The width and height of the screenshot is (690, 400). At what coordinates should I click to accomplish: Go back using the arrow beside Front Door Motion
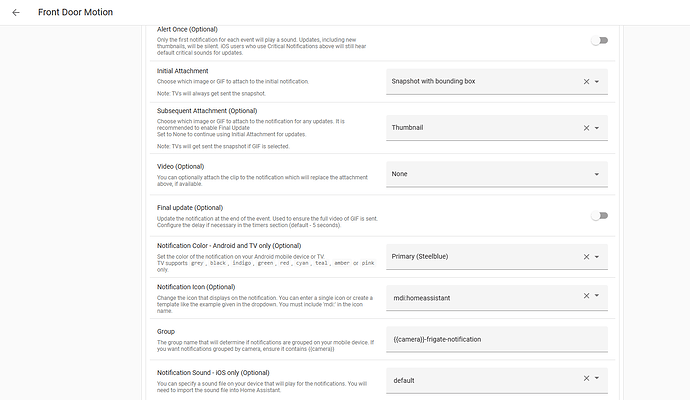click(15, 13)
